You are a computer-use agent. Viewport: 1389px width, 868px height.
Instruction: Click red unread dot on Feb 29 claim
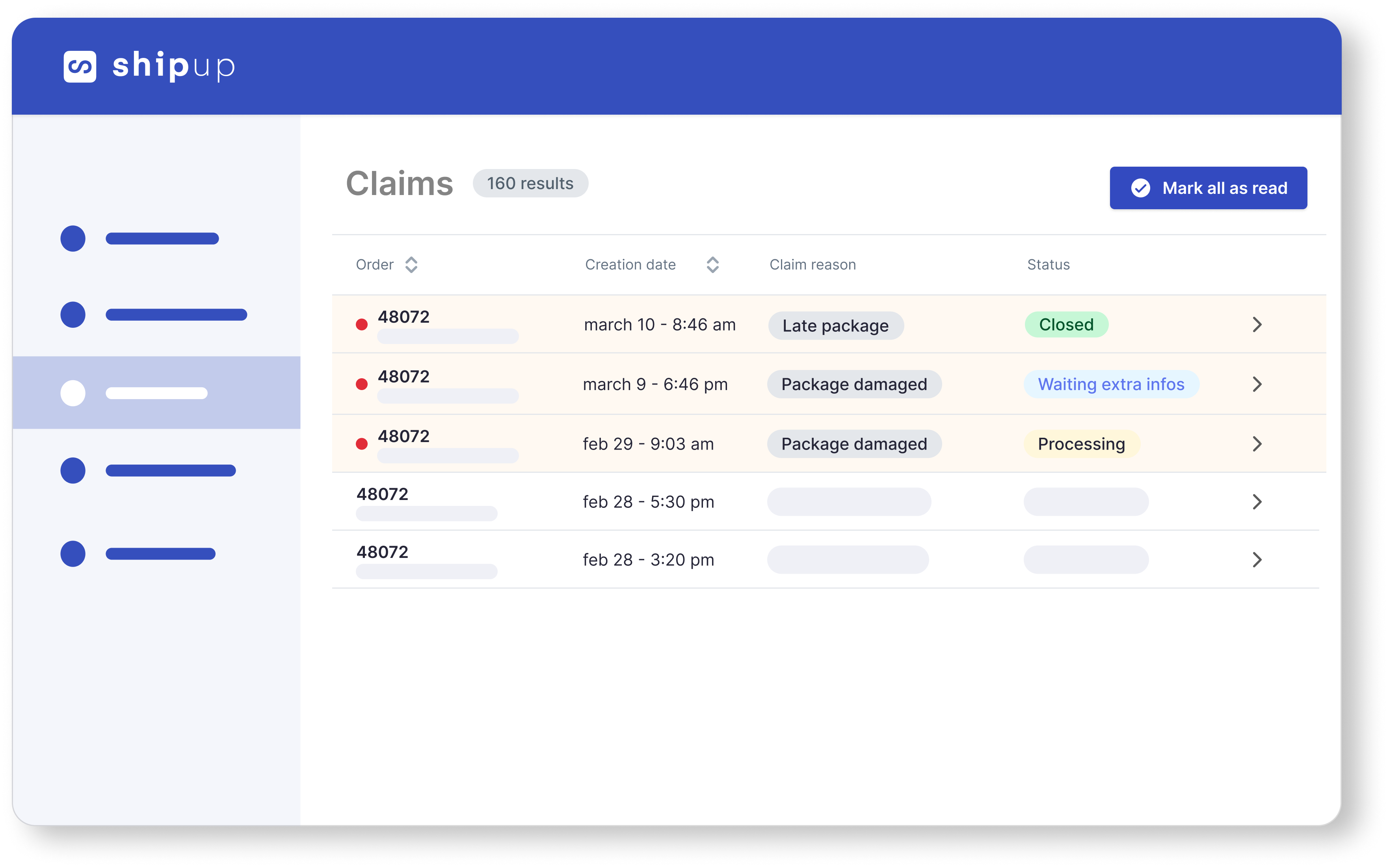[362, 444]
